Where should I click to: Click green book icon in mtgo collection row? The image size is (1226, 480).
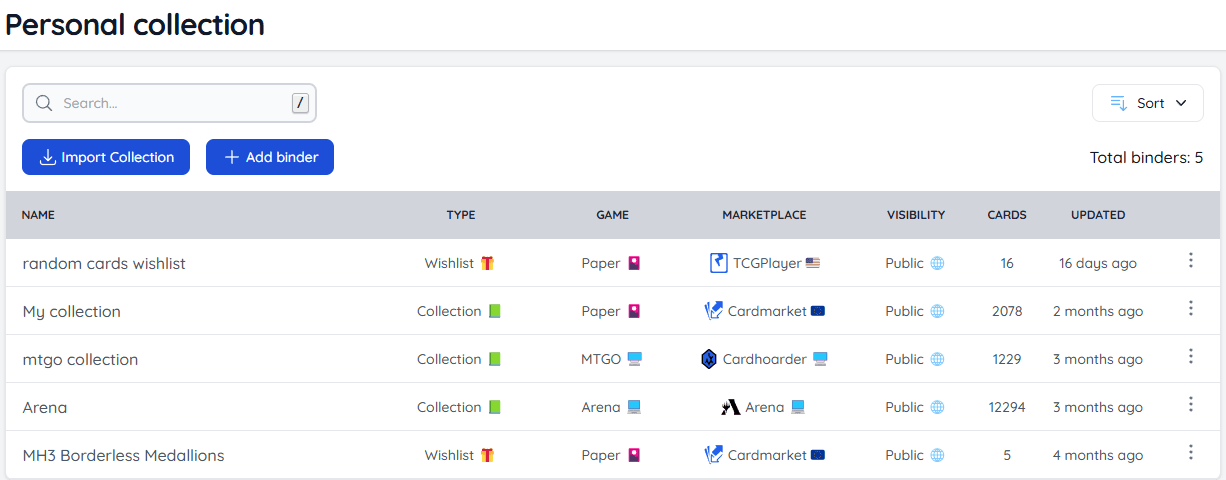(x=494, y=359)
